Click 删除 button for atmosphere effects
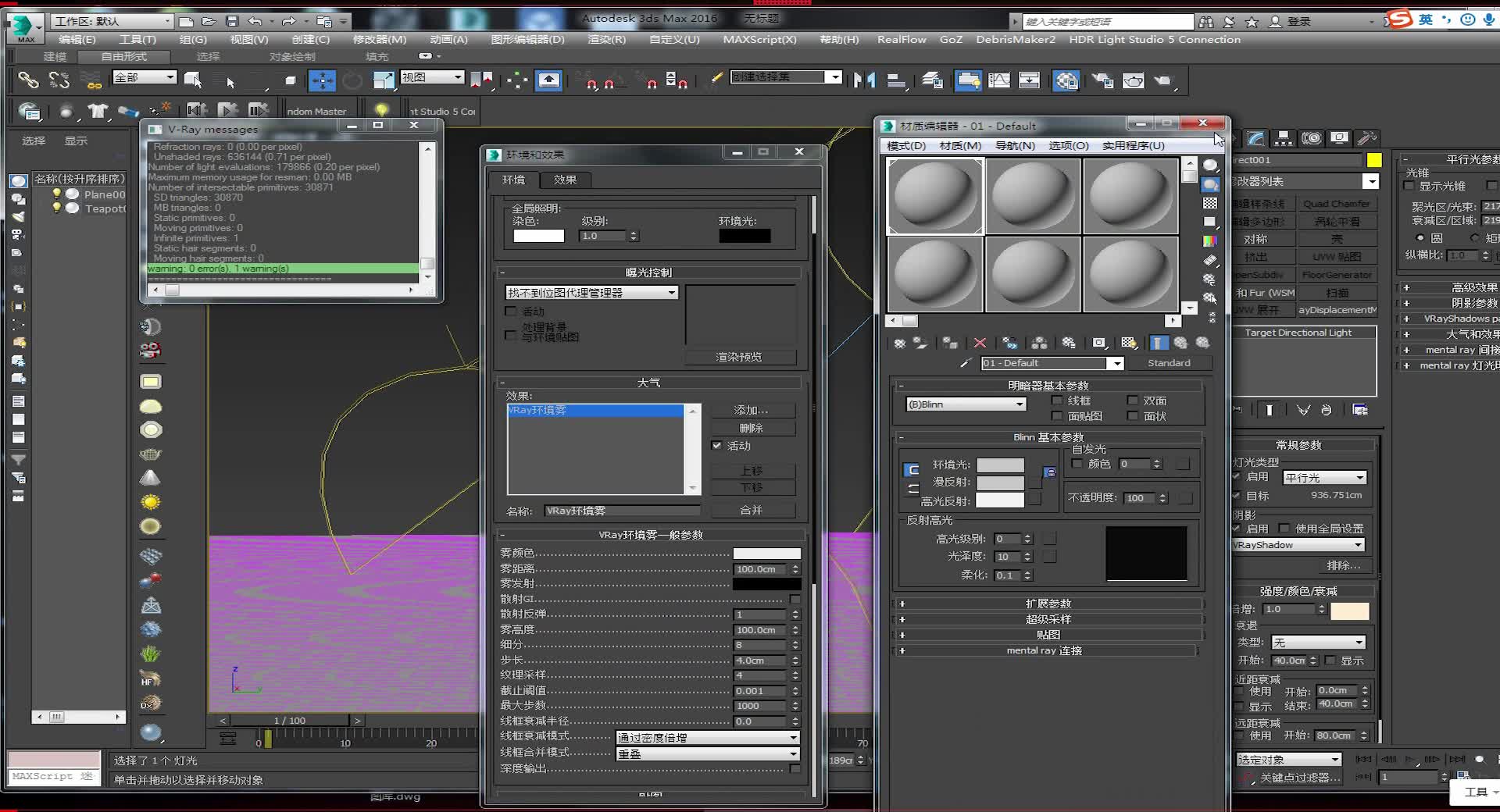The image size is (1500, 812). pos(752,428)
